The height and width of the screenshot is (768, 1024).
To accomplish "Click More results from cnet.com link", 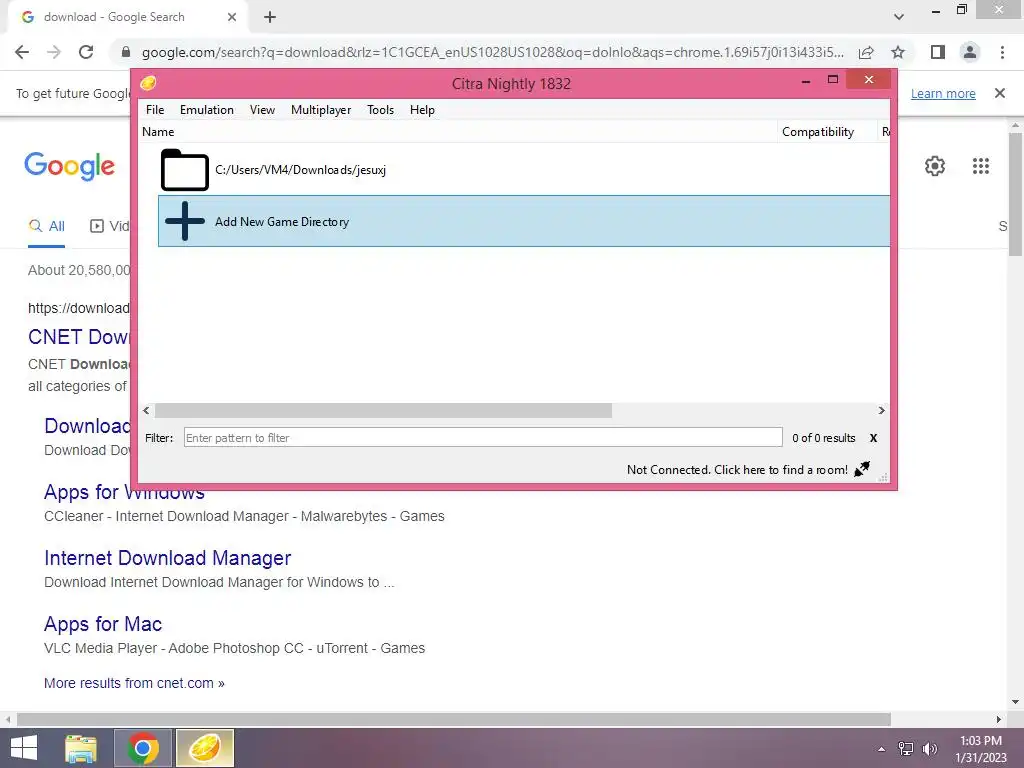I will (134, 683).
